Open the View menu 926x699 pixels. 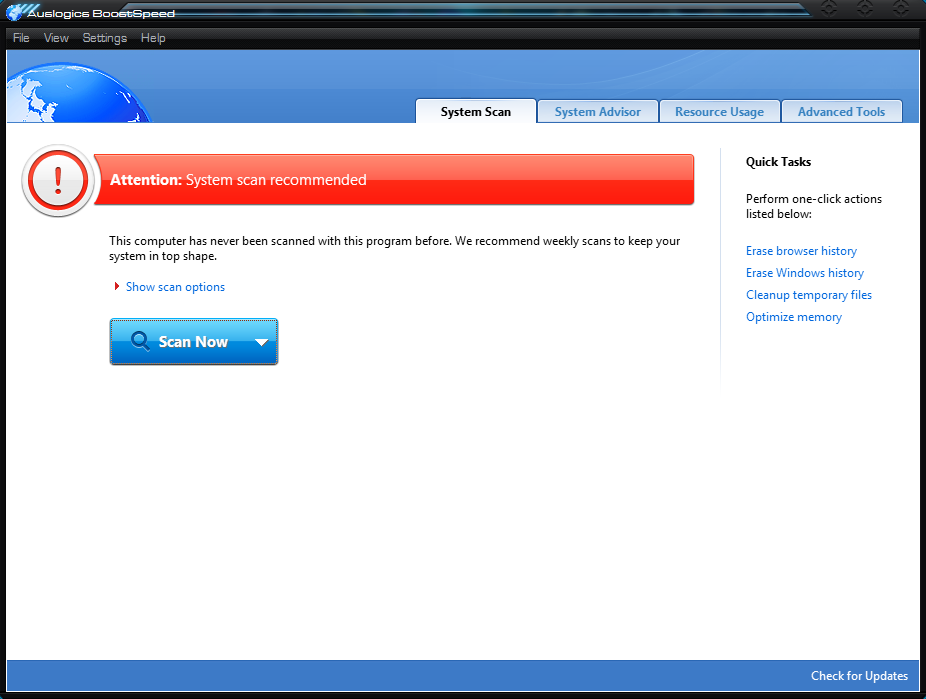coord(56,38)
